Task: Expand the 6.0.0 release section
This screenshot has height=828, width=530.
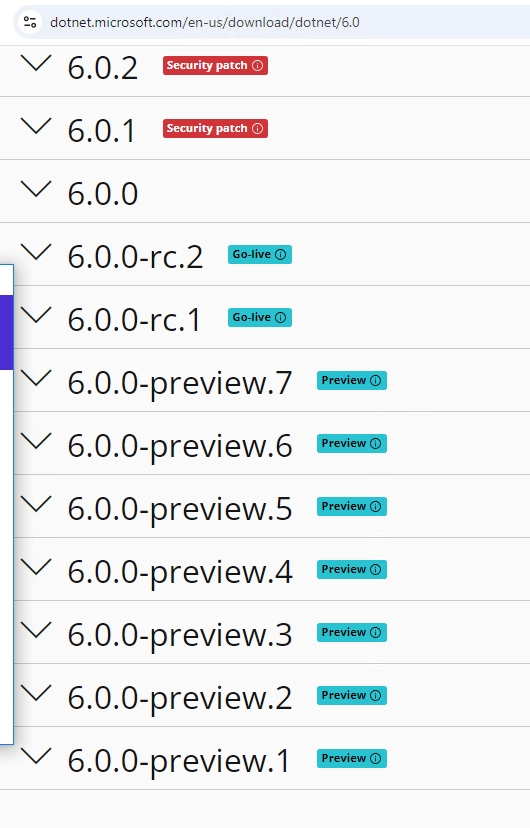Action: point(36,189)
